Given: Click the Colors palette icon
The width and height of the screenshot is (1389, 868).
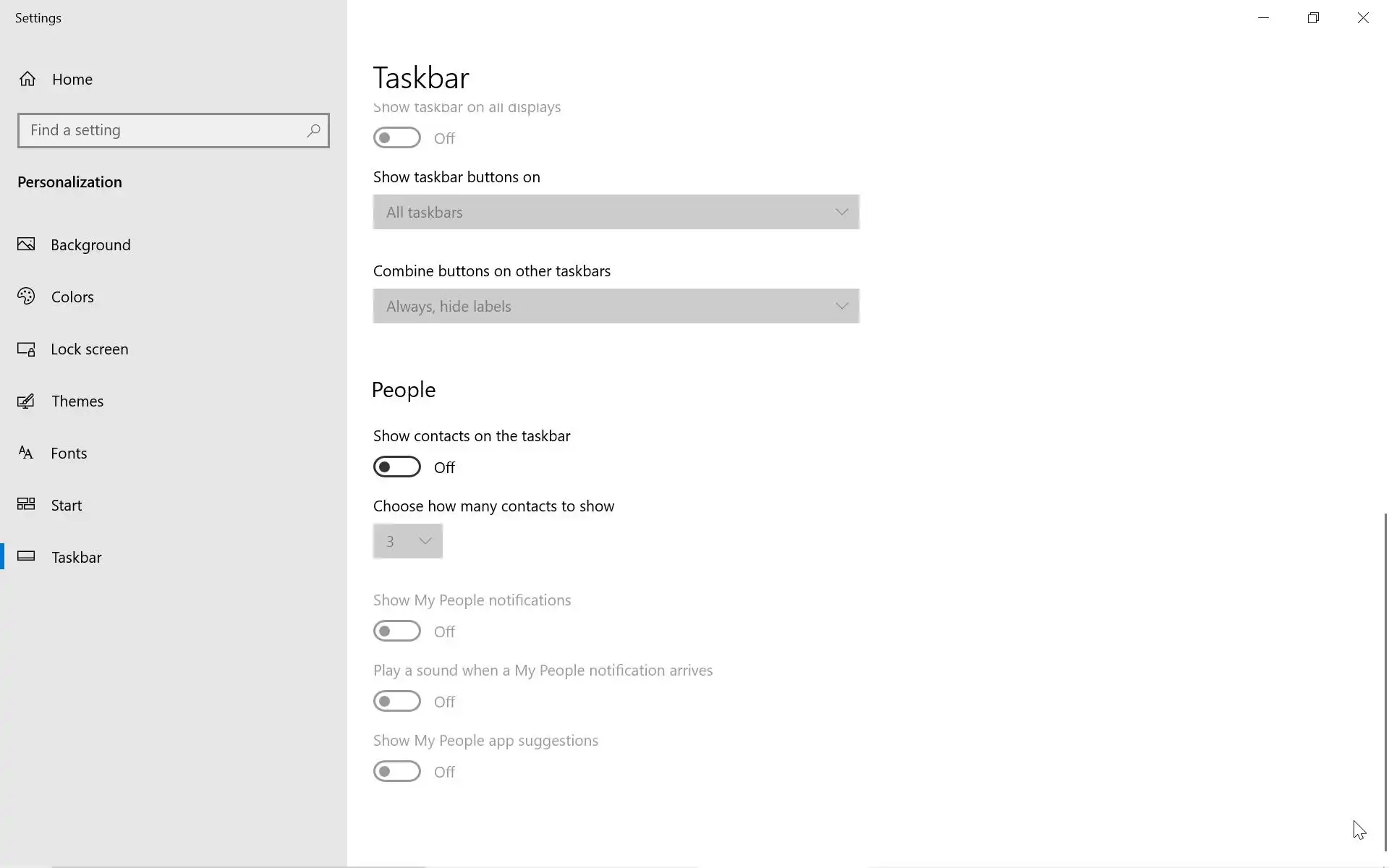Looking at the screenshot, I should pos(26,297).
